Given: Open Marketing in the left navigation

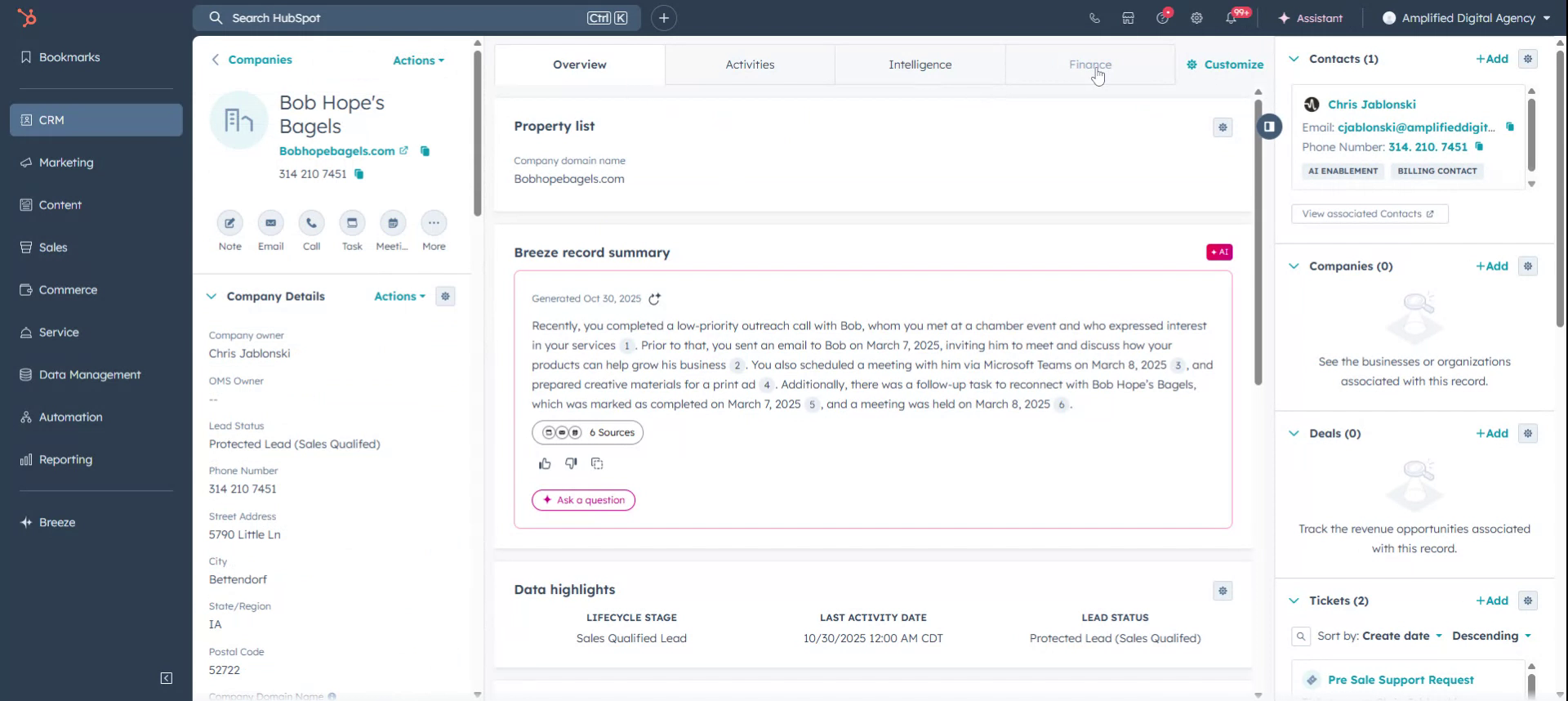Looking at the screenshot, I should [96, 163].
